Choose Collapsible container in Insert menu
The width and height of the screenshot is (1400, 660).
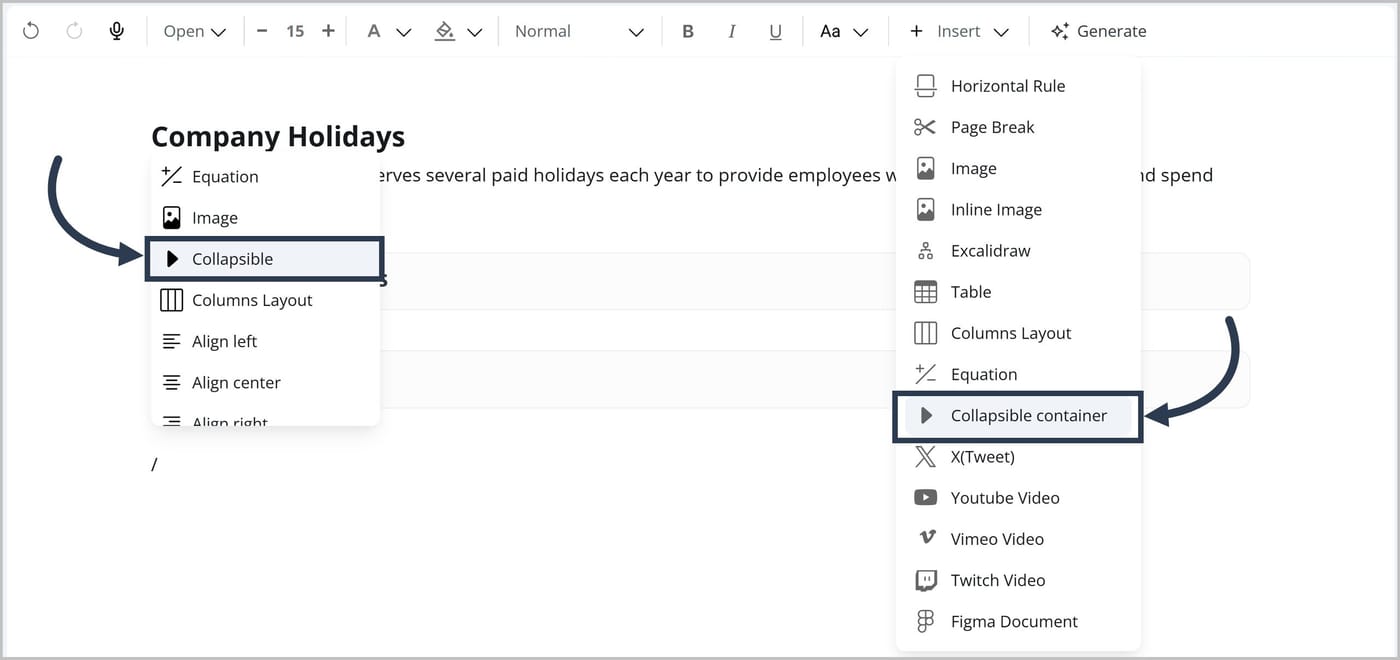1018,415
